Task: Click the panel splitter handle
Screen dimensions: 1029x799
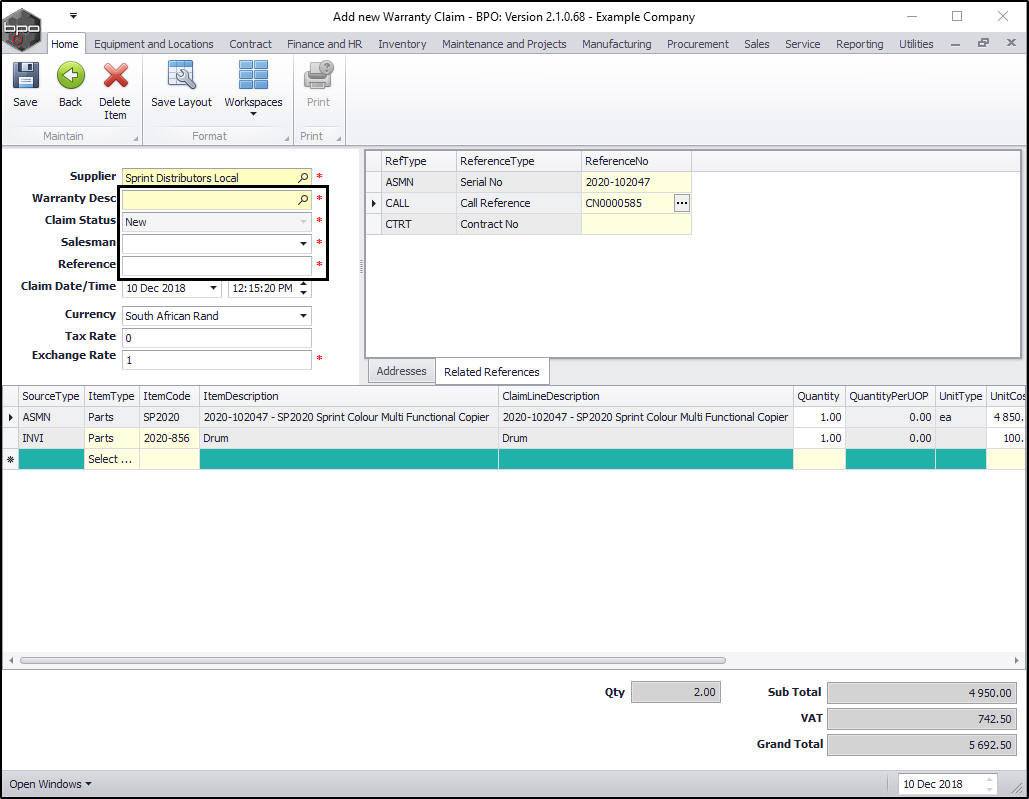Action: coord(361,266)
